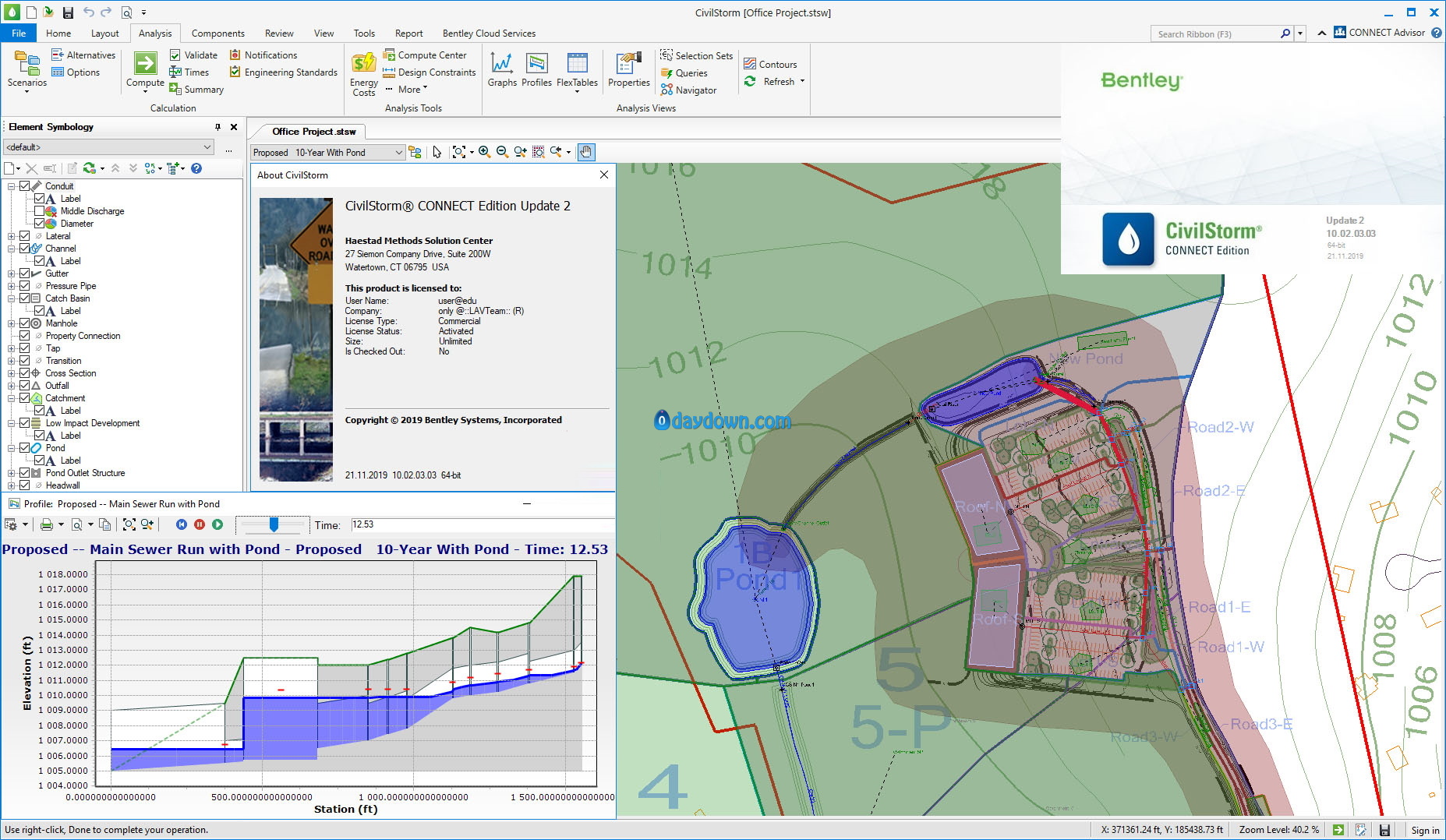Click copy icon in Profile toolbar
The image size is (1446, 840).
tap(104, 524)
